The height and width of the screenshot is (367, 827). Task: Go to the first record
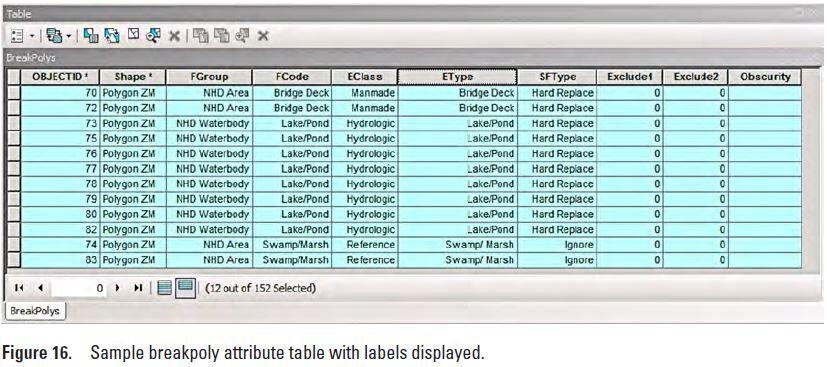[x=19, y=288]
